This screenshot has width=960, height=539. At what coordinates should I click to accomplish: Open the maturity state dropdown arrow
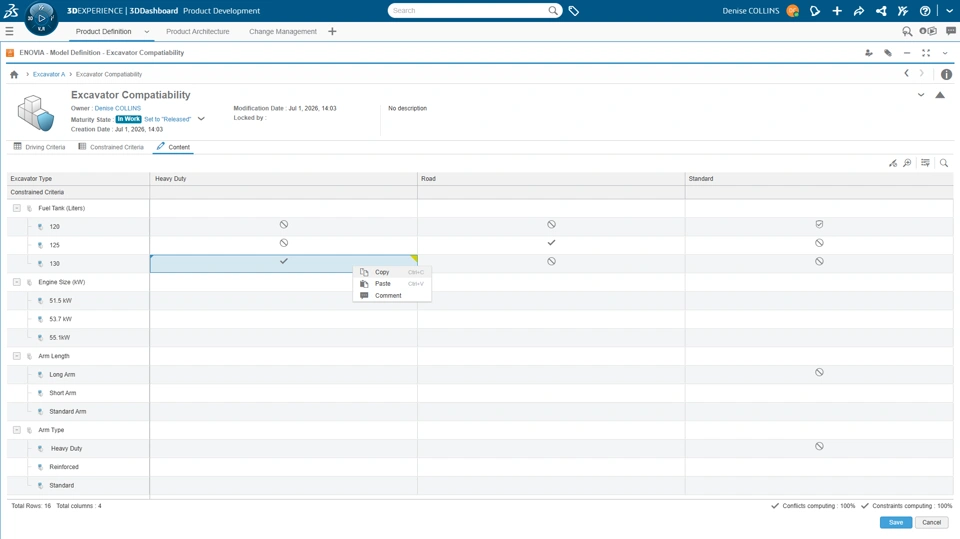pos(201,119)
